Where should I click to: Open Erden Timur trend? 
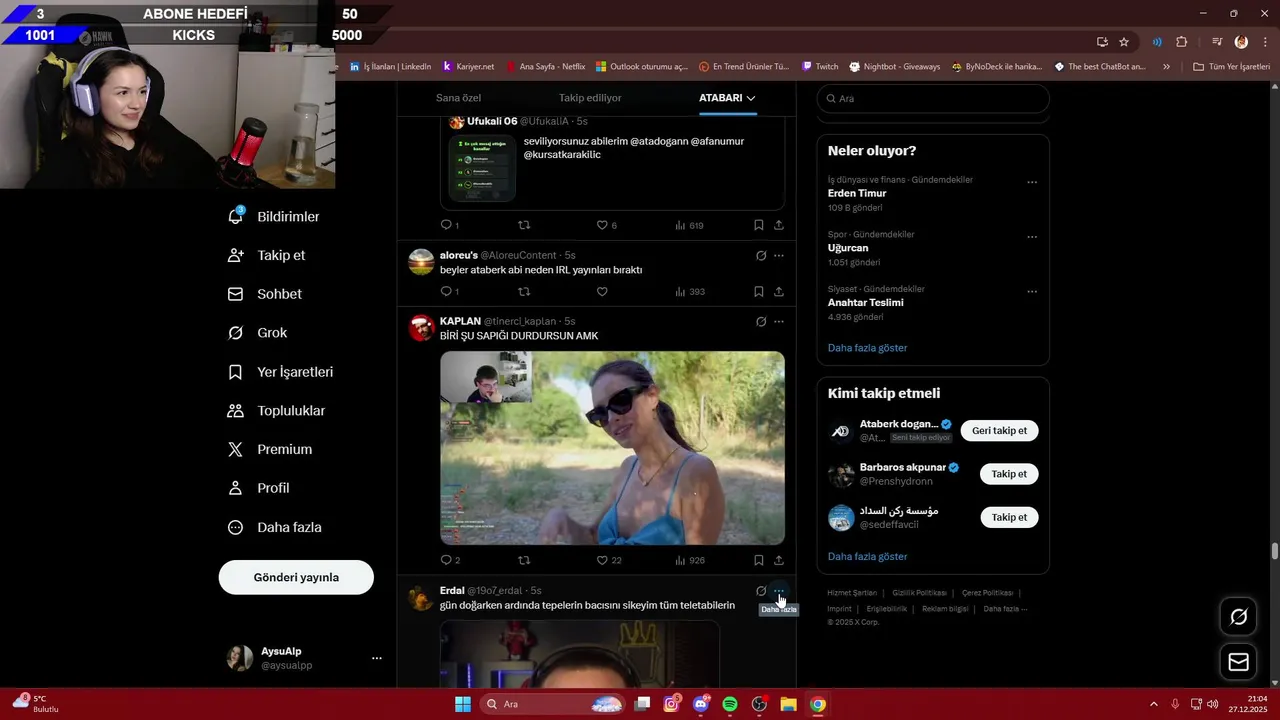pyautogui.click(x=857, y=193)
